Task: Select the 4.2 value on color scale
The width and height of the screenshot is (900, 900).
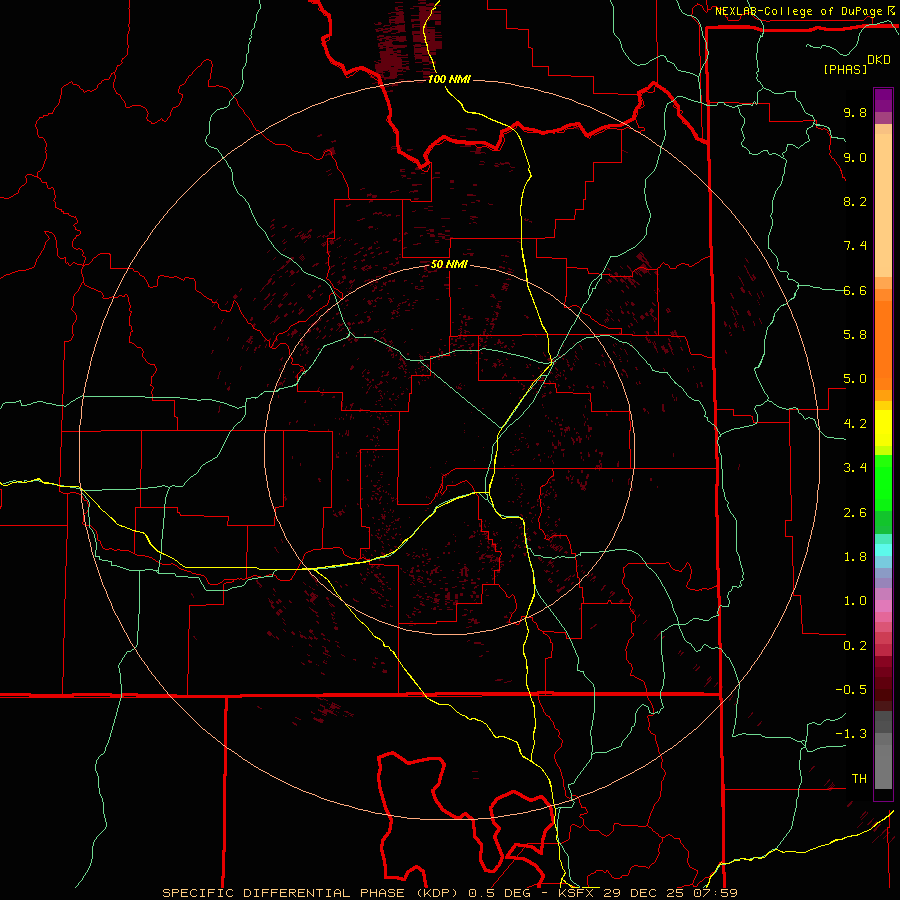Action: tap(855, 424)
